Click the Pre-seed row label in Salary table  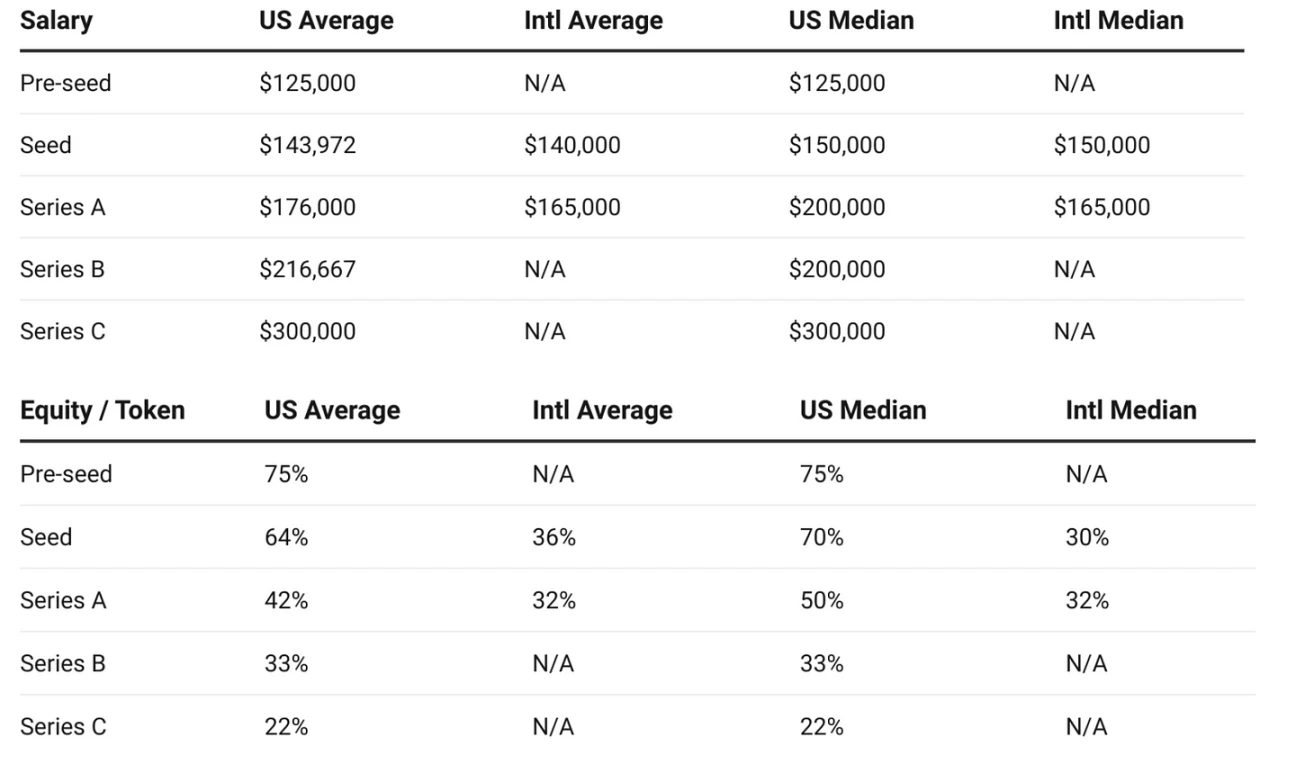[x=65, y=83]
